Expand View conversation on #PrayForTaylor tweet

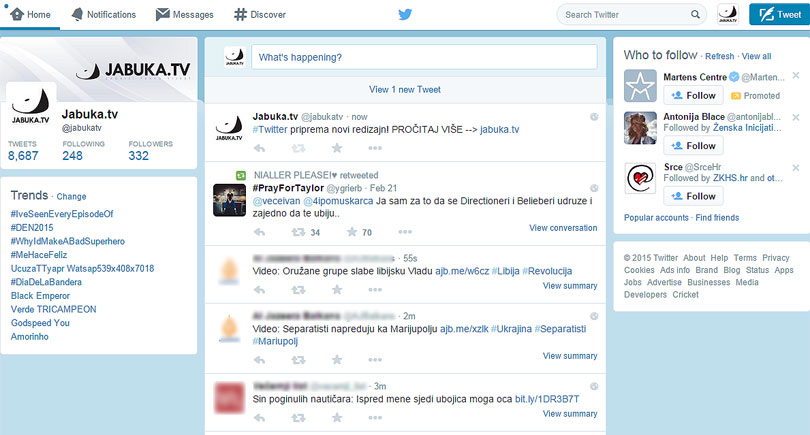pos(563,228)
